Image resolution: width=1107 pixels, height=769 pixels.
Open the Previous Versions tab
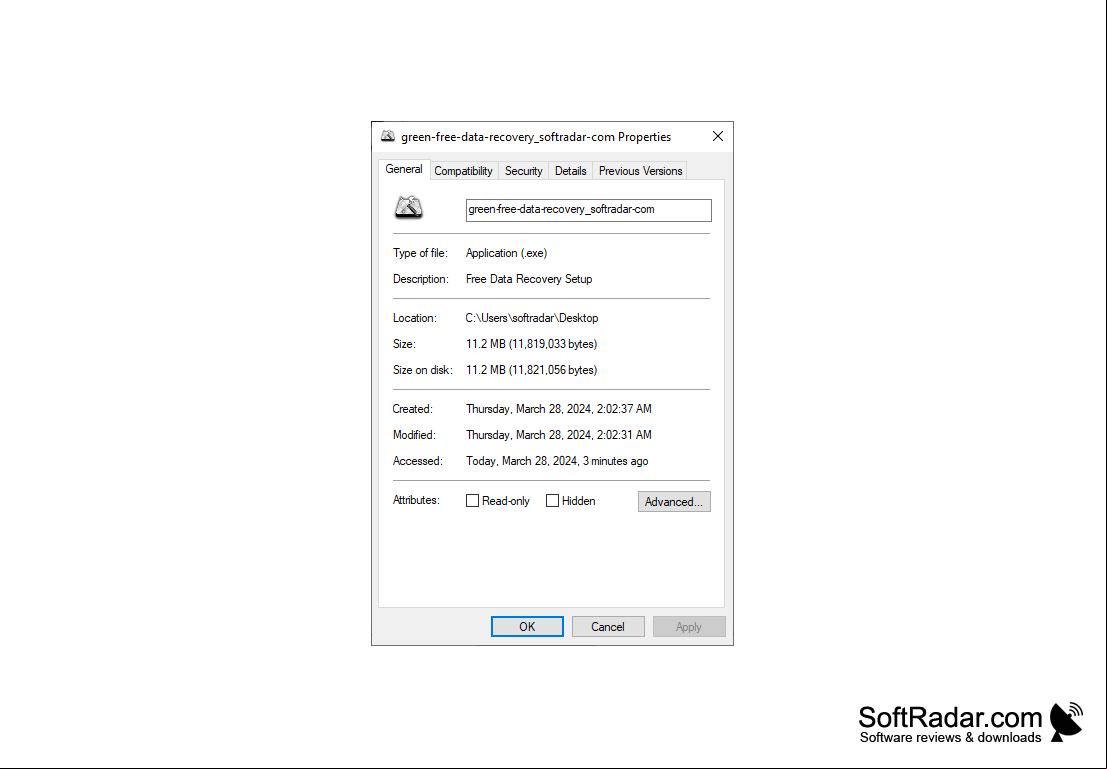pyautogui.click(x=640, y=171)
